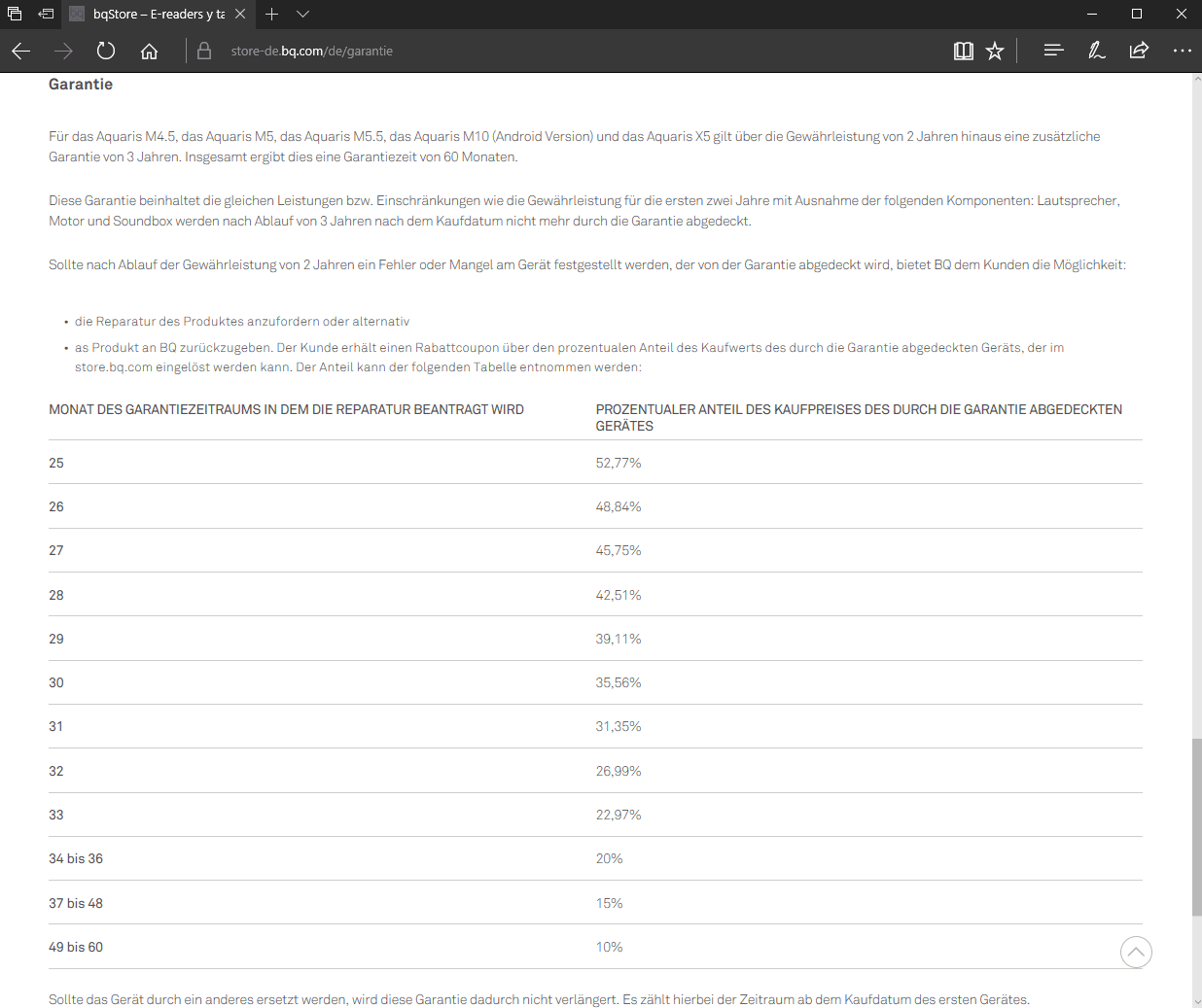Click the month cell 32
Screen dimensions: 1202x1008
point(56,771)
